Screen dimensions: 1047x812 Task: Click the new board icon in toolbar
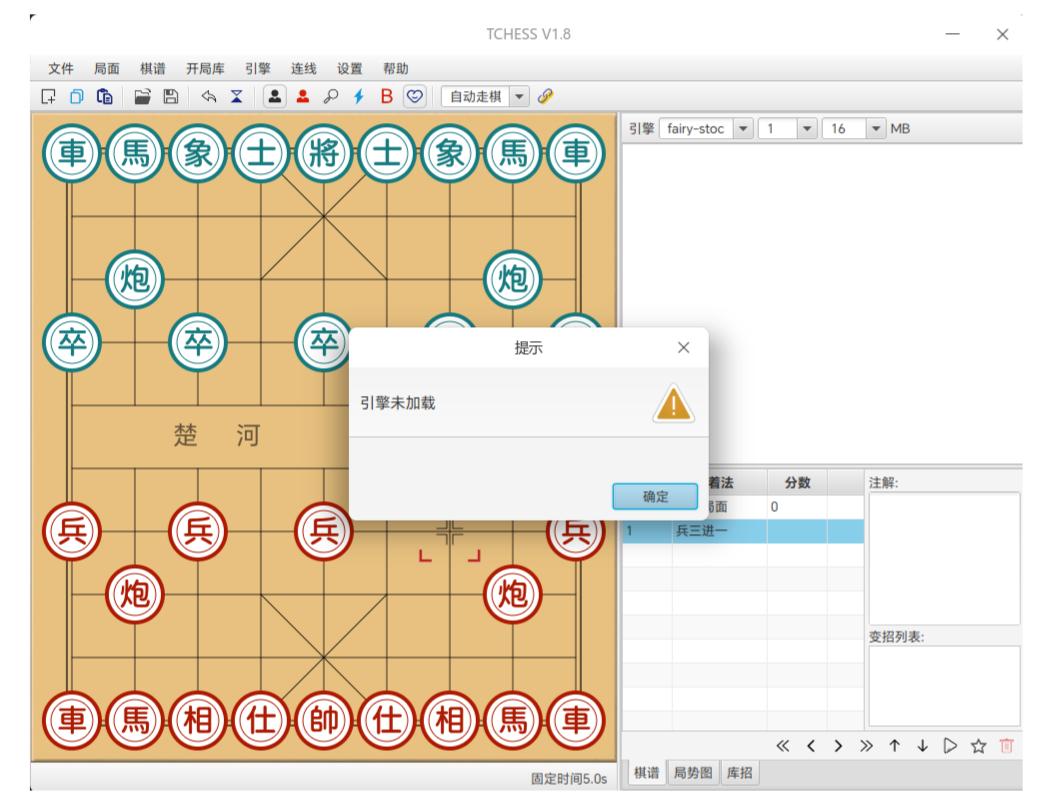49,96
